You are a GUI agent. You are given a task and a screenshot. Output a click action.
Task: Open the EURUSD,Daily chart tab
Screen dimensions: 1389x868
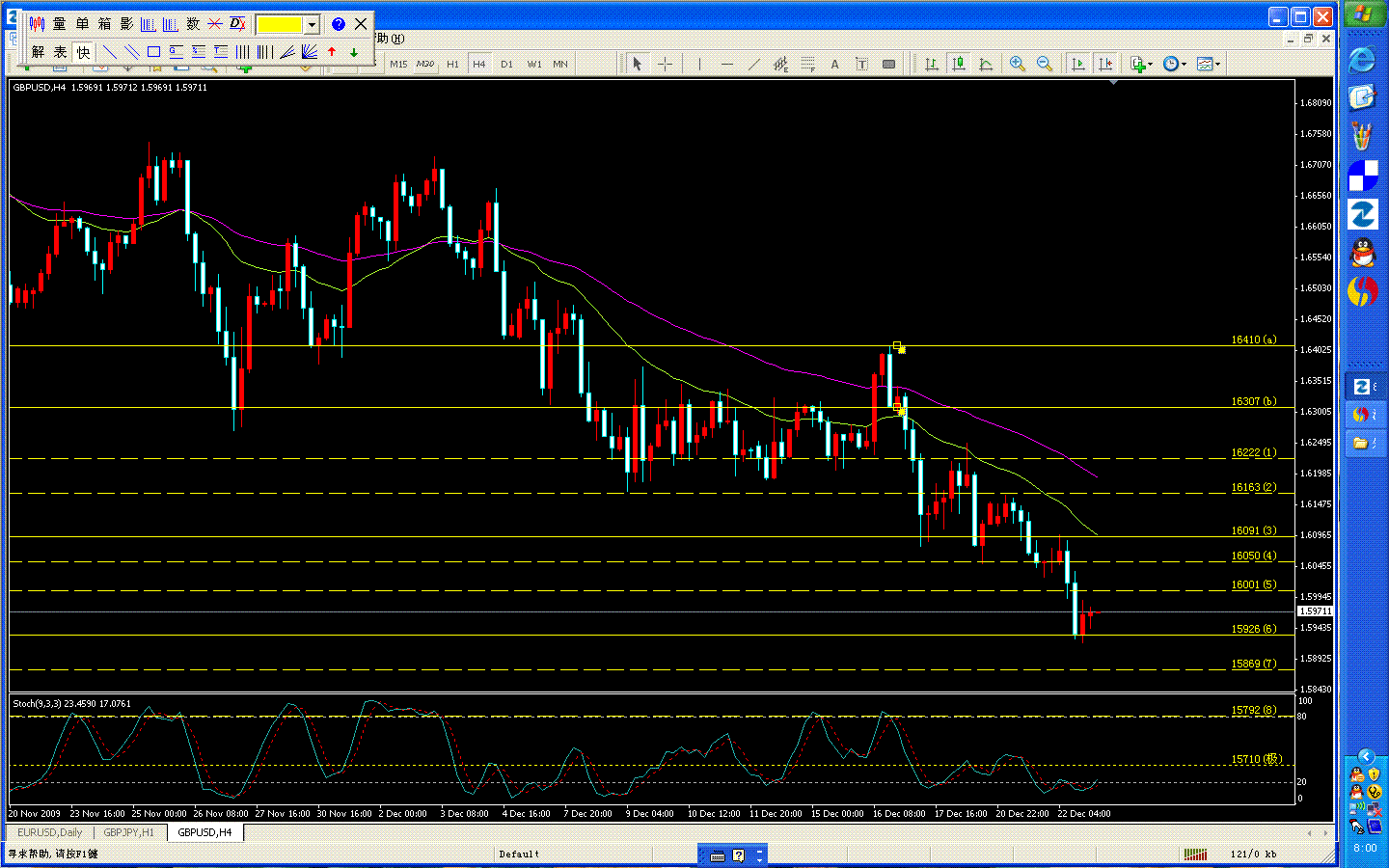point(50,832)
